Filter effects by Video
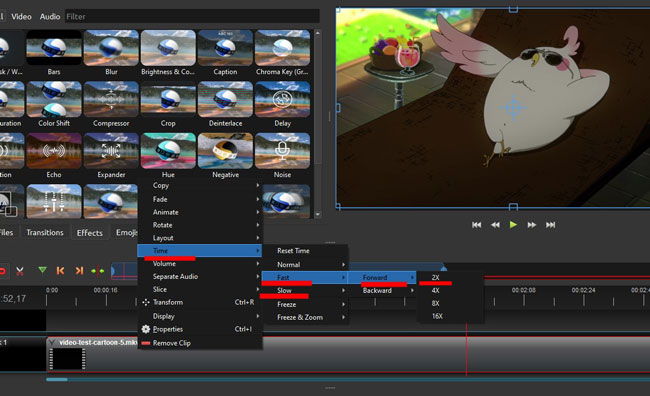 [x=21, y=17]
